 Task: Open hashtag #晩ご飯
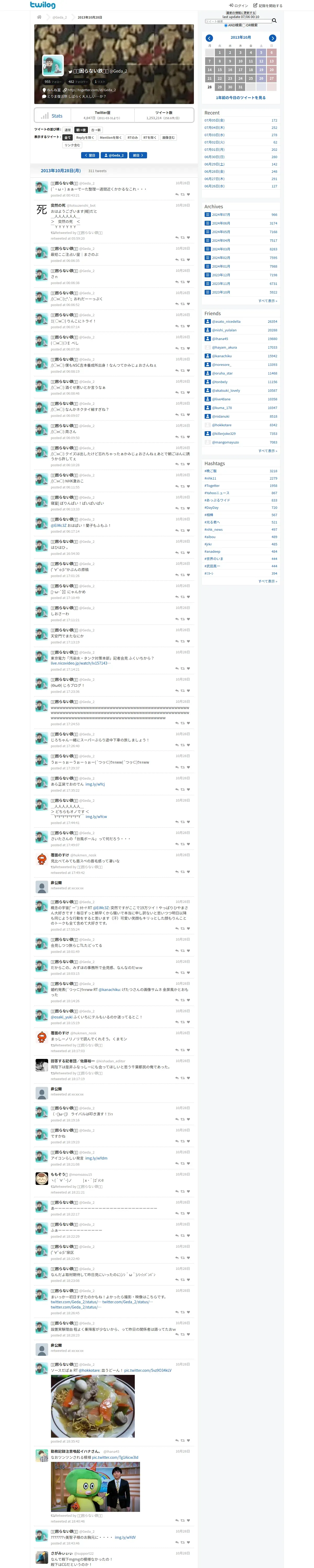click(x=210, y=471)
